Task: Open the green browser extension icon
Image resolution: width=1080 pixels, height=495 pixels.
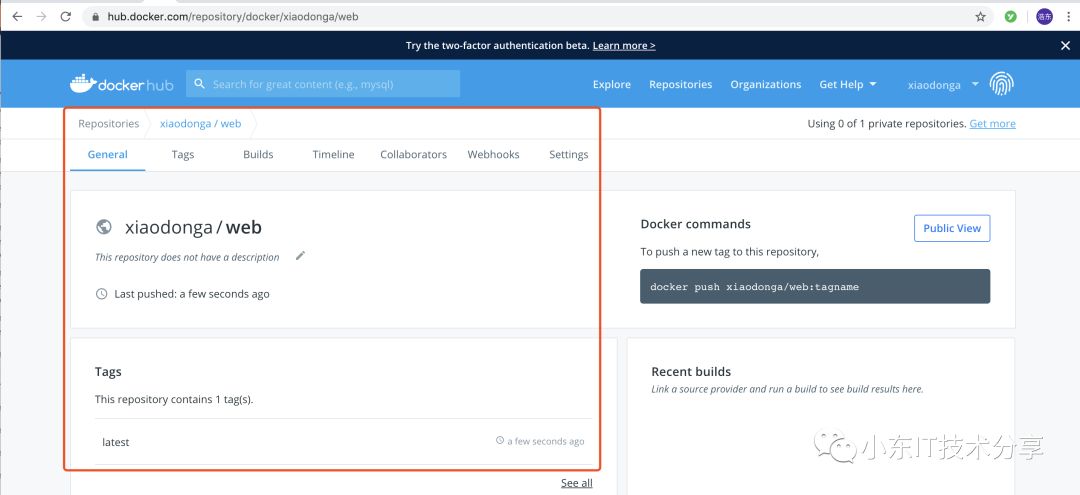Action: 1010,17
